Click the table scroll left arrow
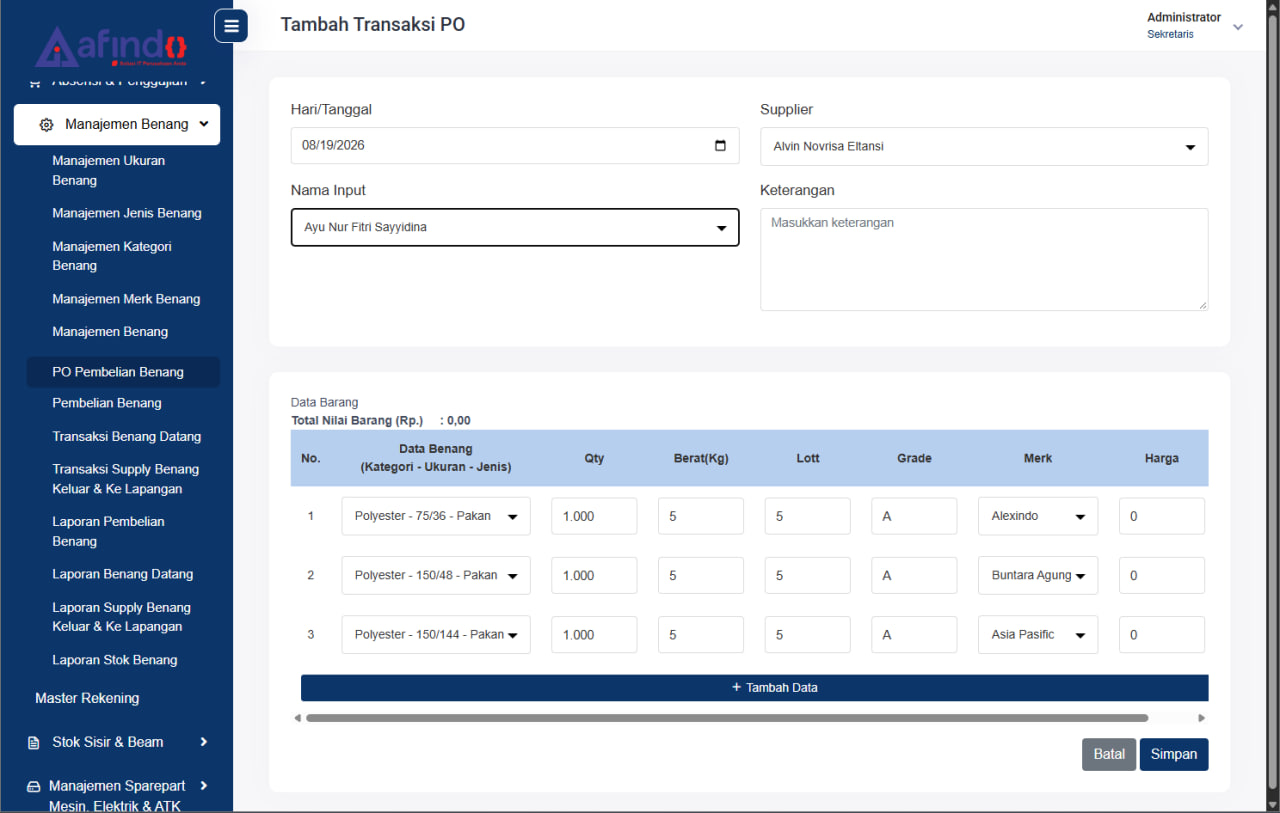This screenshot has width=1280, height=813. (x=297, y=718)
